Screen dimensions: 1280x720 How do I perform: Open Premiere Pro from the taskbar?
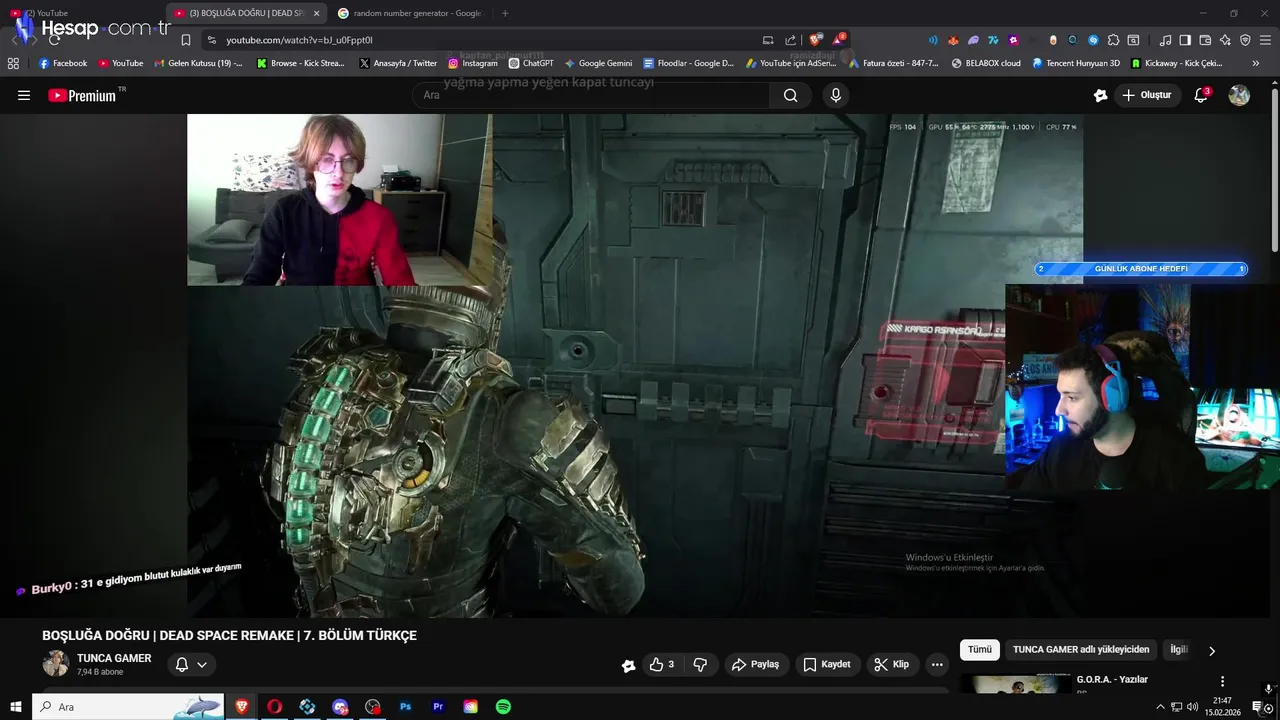pyautogui.click(x=438, y=707)
